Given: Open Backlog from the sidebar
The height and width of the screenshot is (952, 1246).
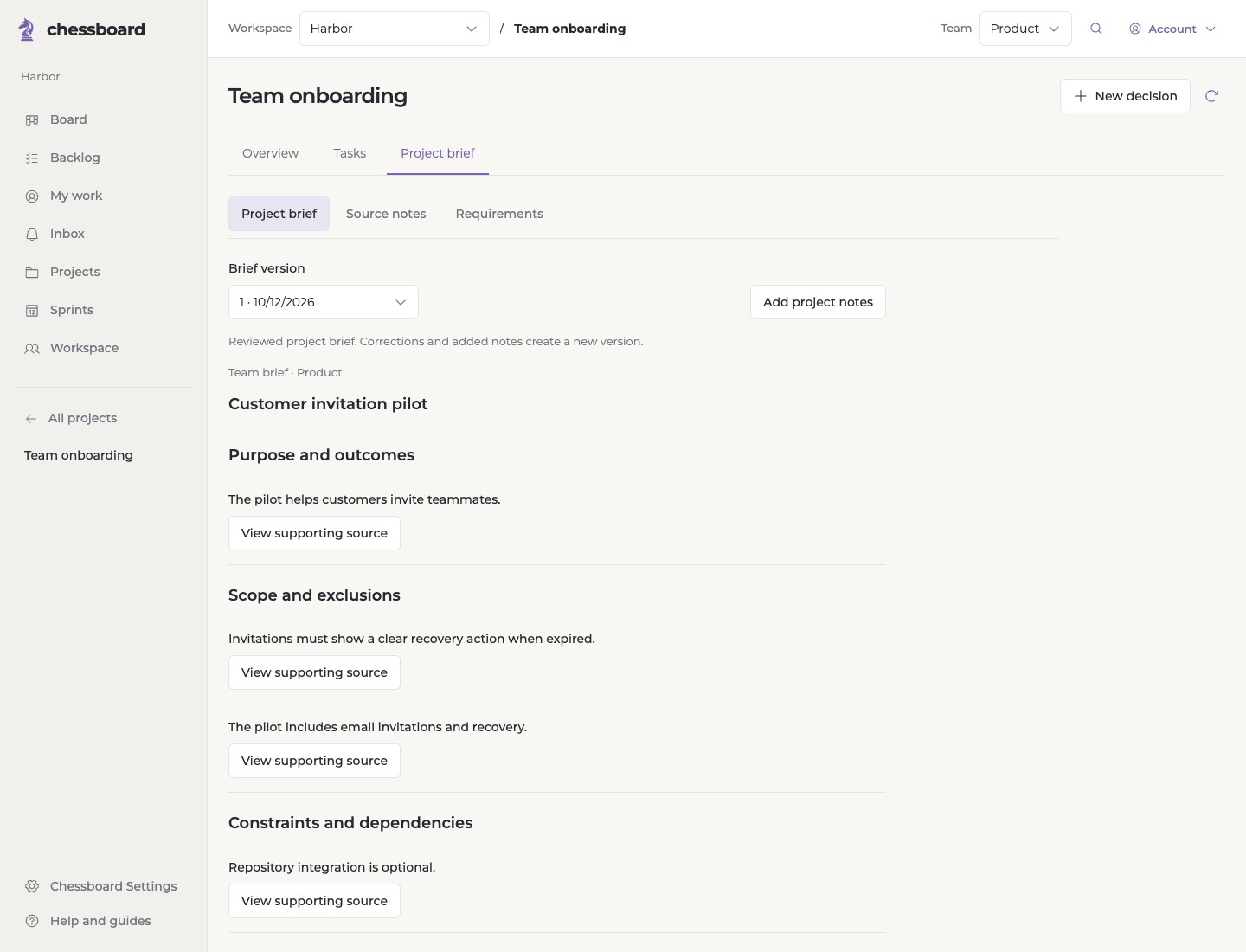Looking at the screenshot, I should point(104,158).
